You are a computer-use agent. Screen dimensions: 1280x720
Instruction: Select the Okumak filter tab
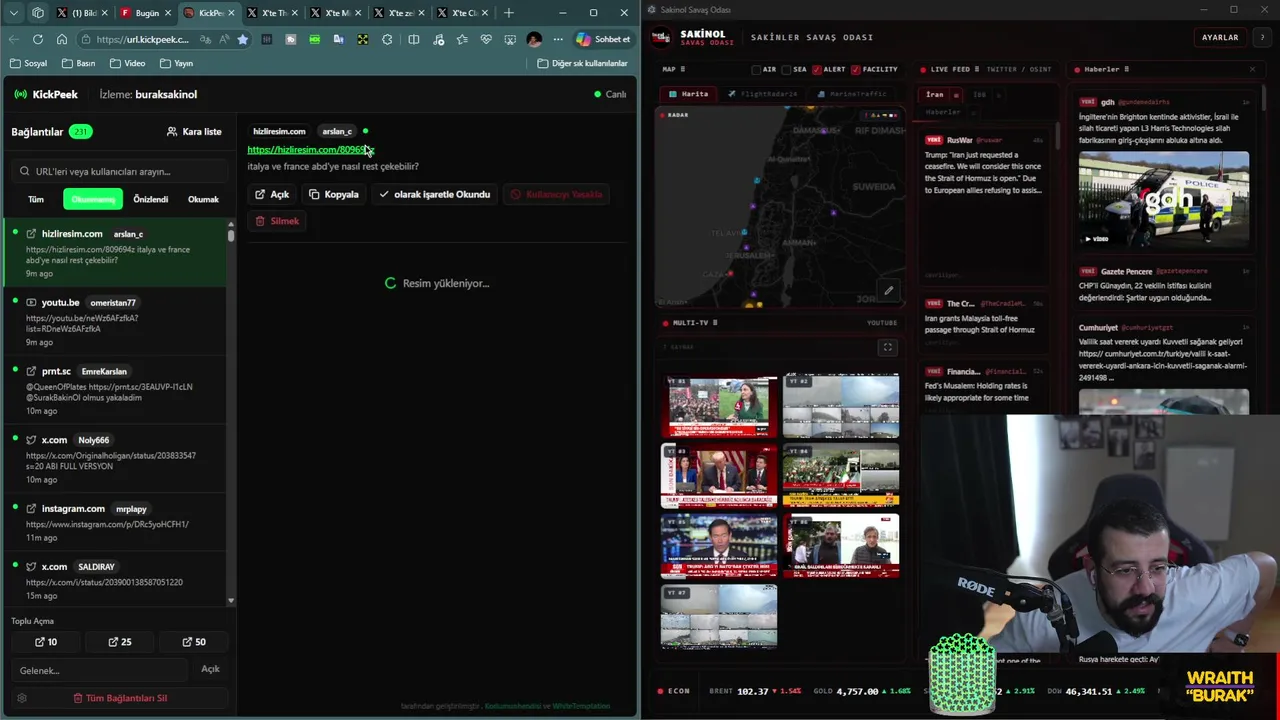pyautogui.click(x=203, y=199)
